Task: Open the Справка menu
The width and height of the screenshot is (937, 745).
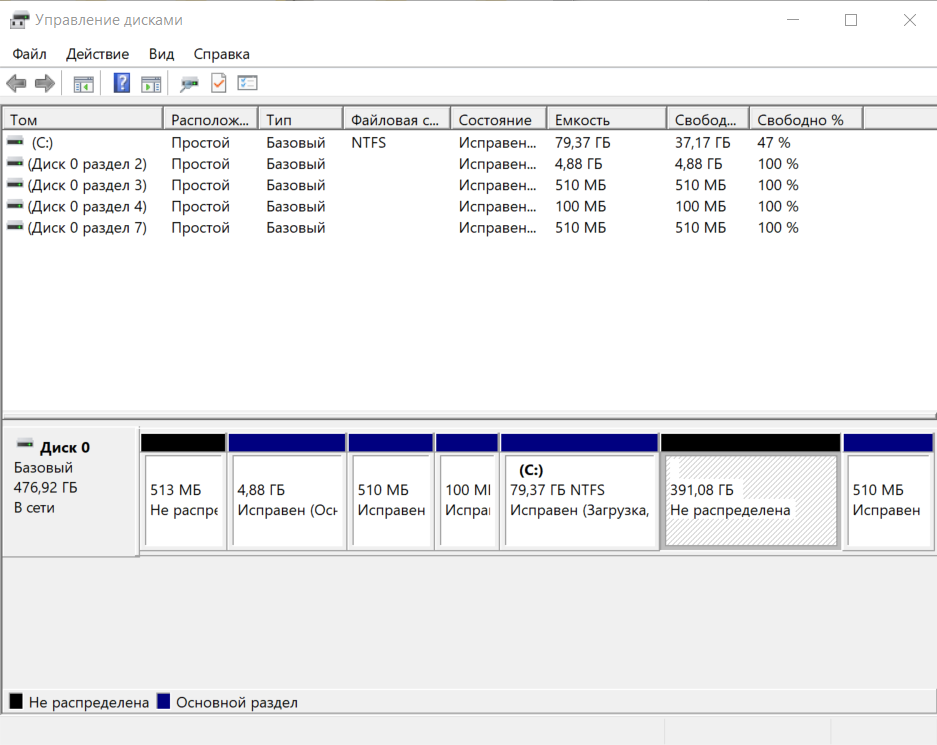Action: coord(221,54)
